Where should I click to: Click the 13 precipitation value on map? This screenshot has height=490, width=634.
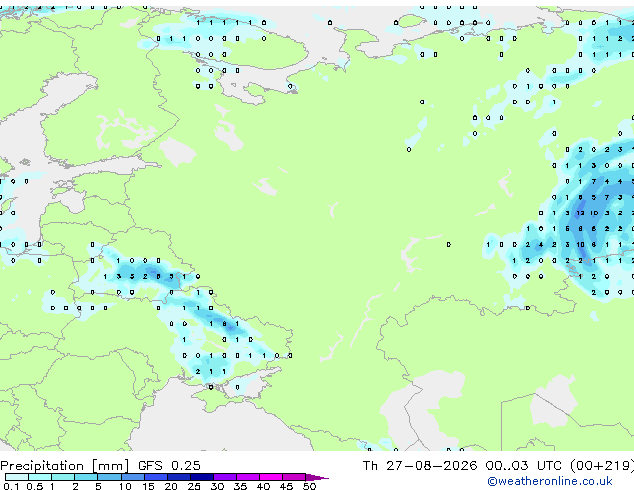point(580,213)
